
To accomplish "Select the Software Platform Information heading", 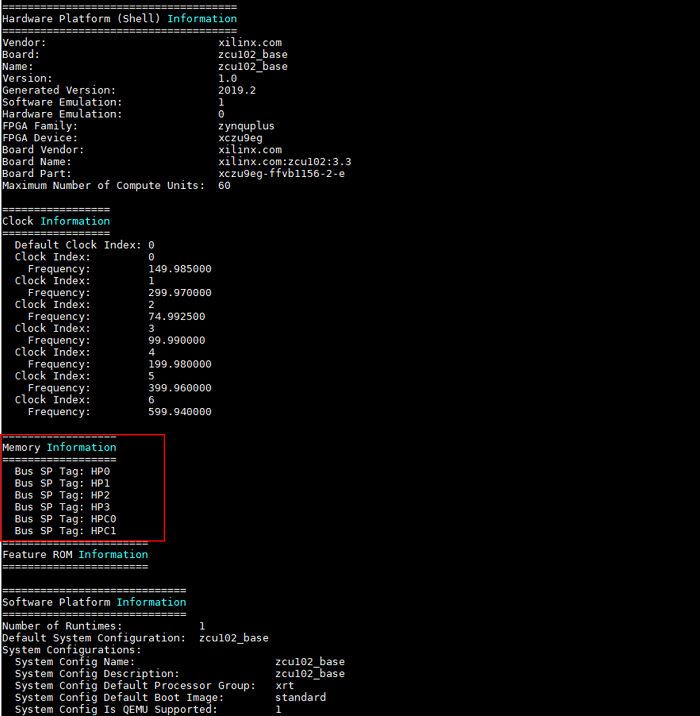I will pos(94,602).
